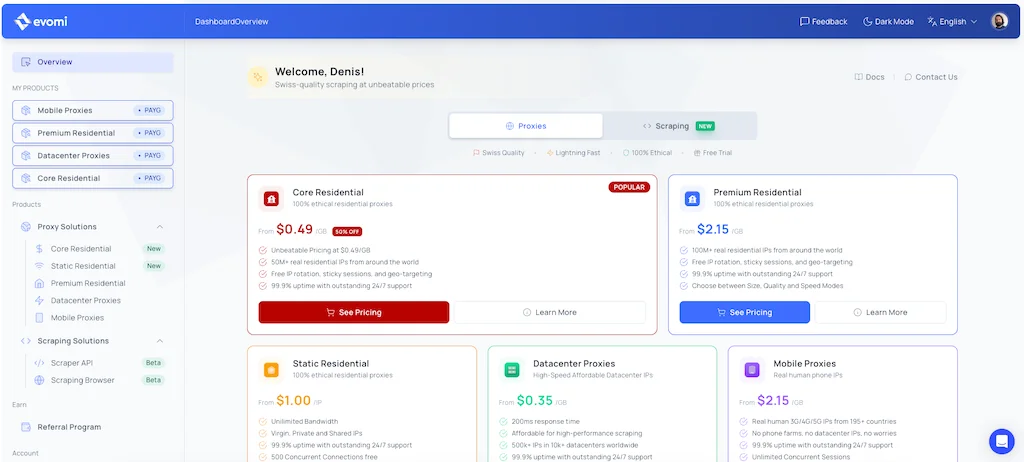Go to Referral Program in sidebar
The image size is (1024, 462).
(69, 427)
